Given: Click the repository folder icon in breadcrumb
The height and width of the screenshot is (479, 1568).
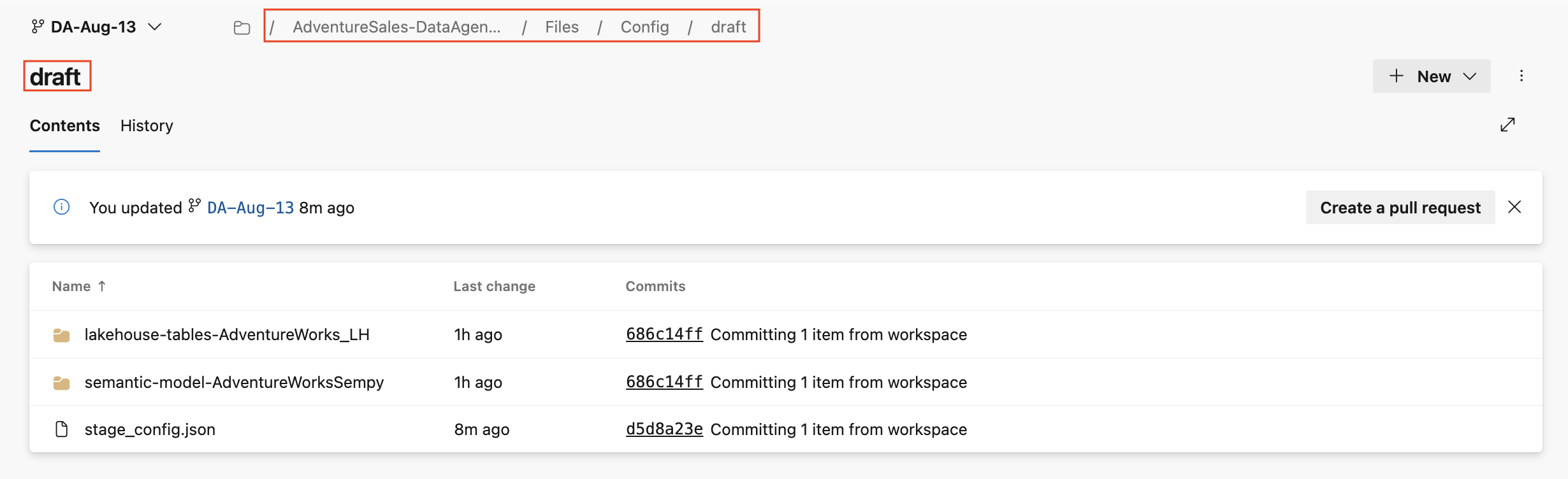Looking at the screenshot, I should [242, 27].
